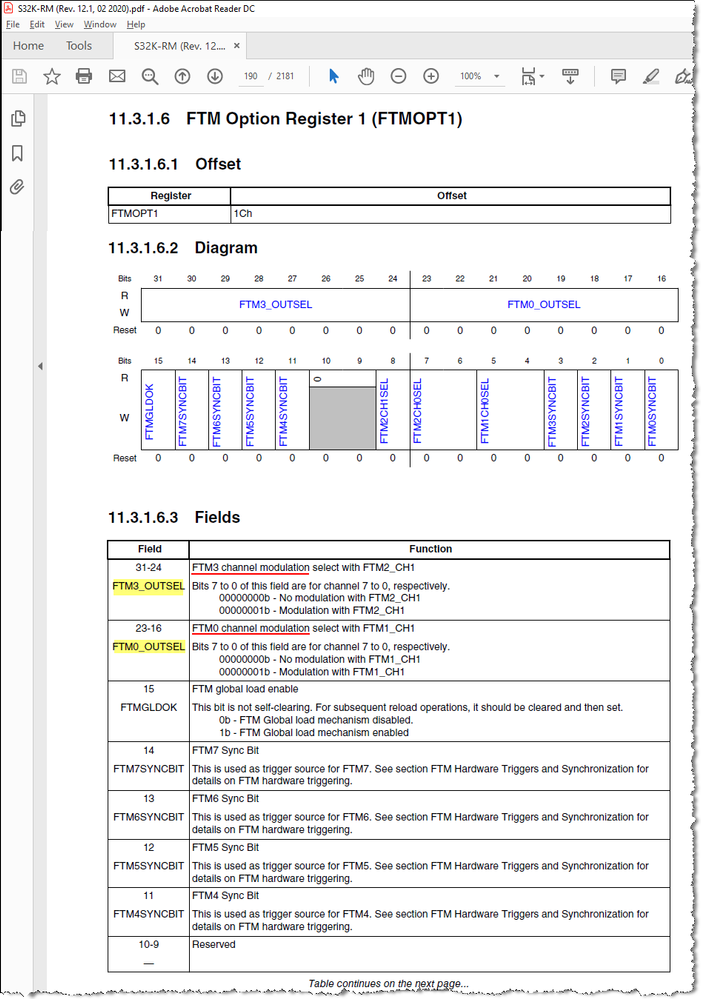
Task: Open the Window menu
Action: tap(100, 24)
